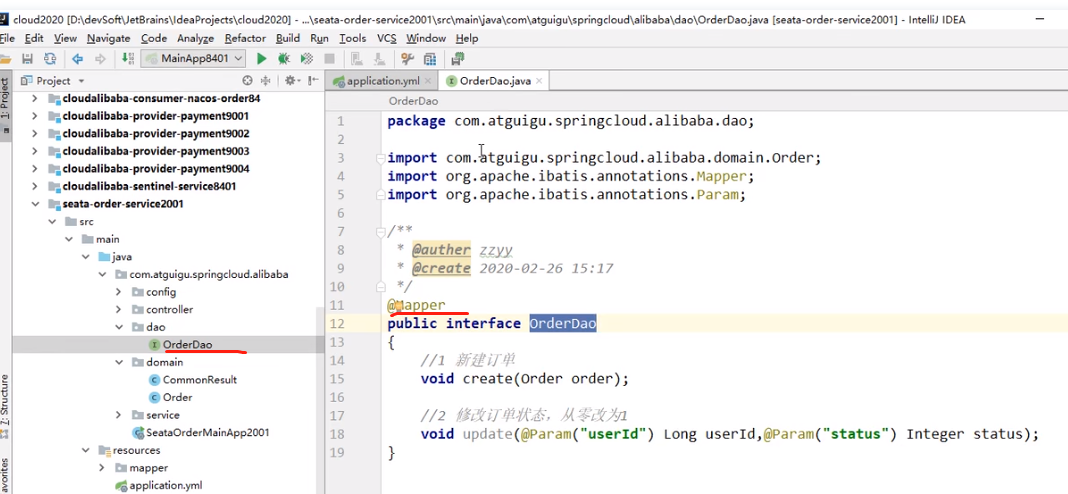This screenshot has width=1068, height=494.
Task: Open the Tools menu
Action: coord(353,39)
